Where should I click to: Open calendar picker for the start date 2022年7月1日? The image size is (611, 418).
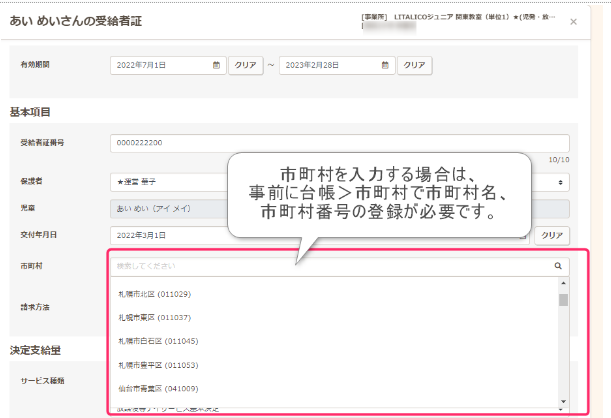pyautogui.click(x=217, y=66)
